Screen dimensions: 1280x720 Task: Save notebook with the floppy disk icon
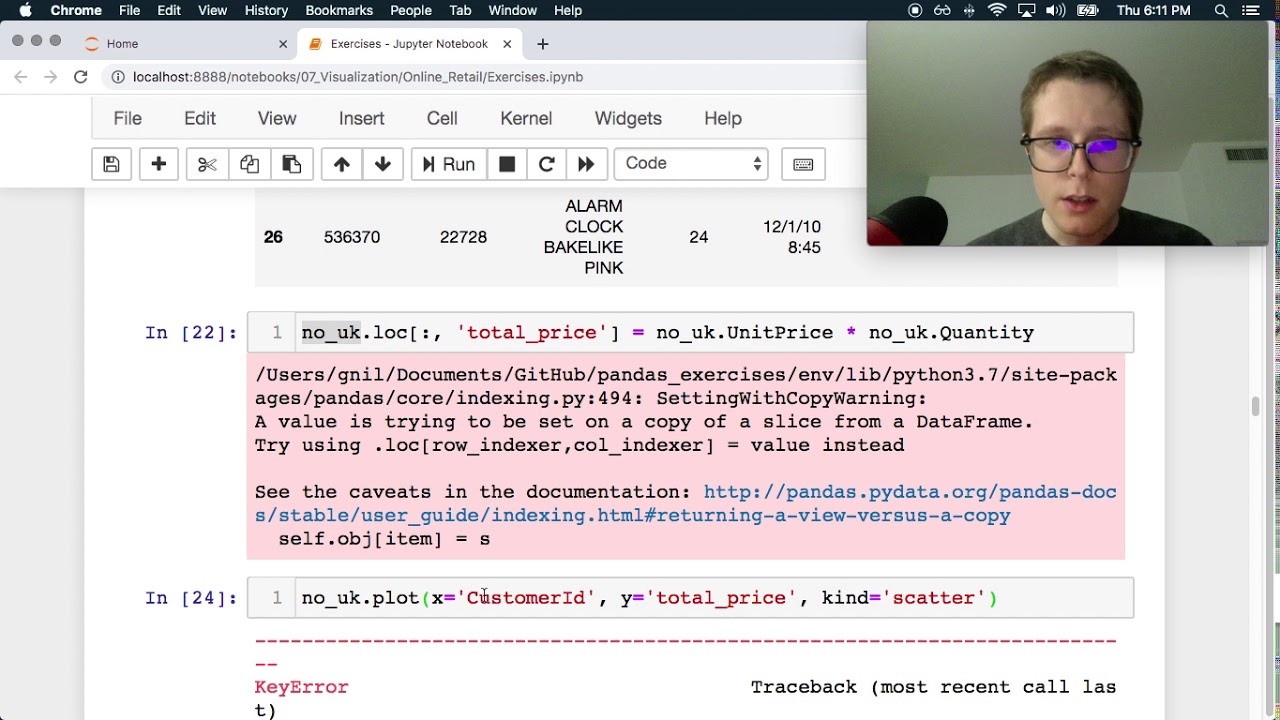click(x=111, y=164)
